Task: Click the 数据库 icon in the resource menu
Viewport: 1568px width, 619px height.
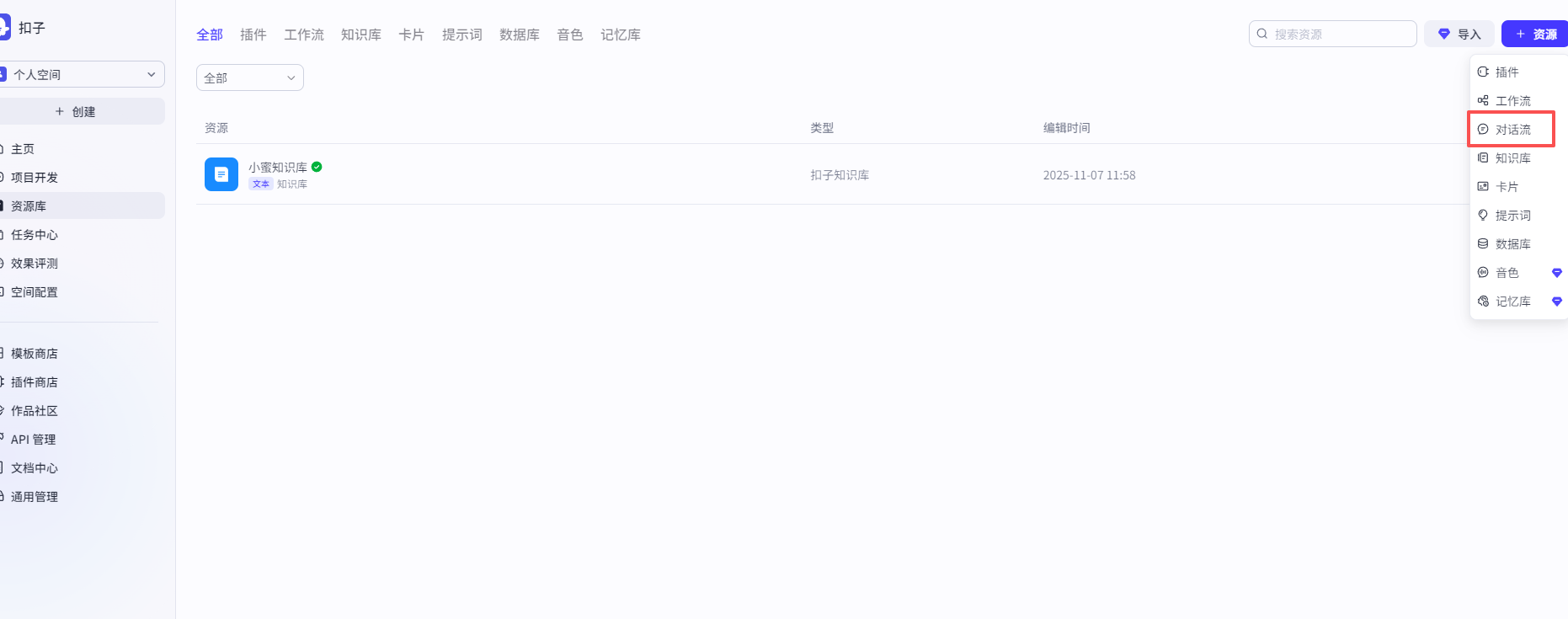Action: click(1483, 243)
